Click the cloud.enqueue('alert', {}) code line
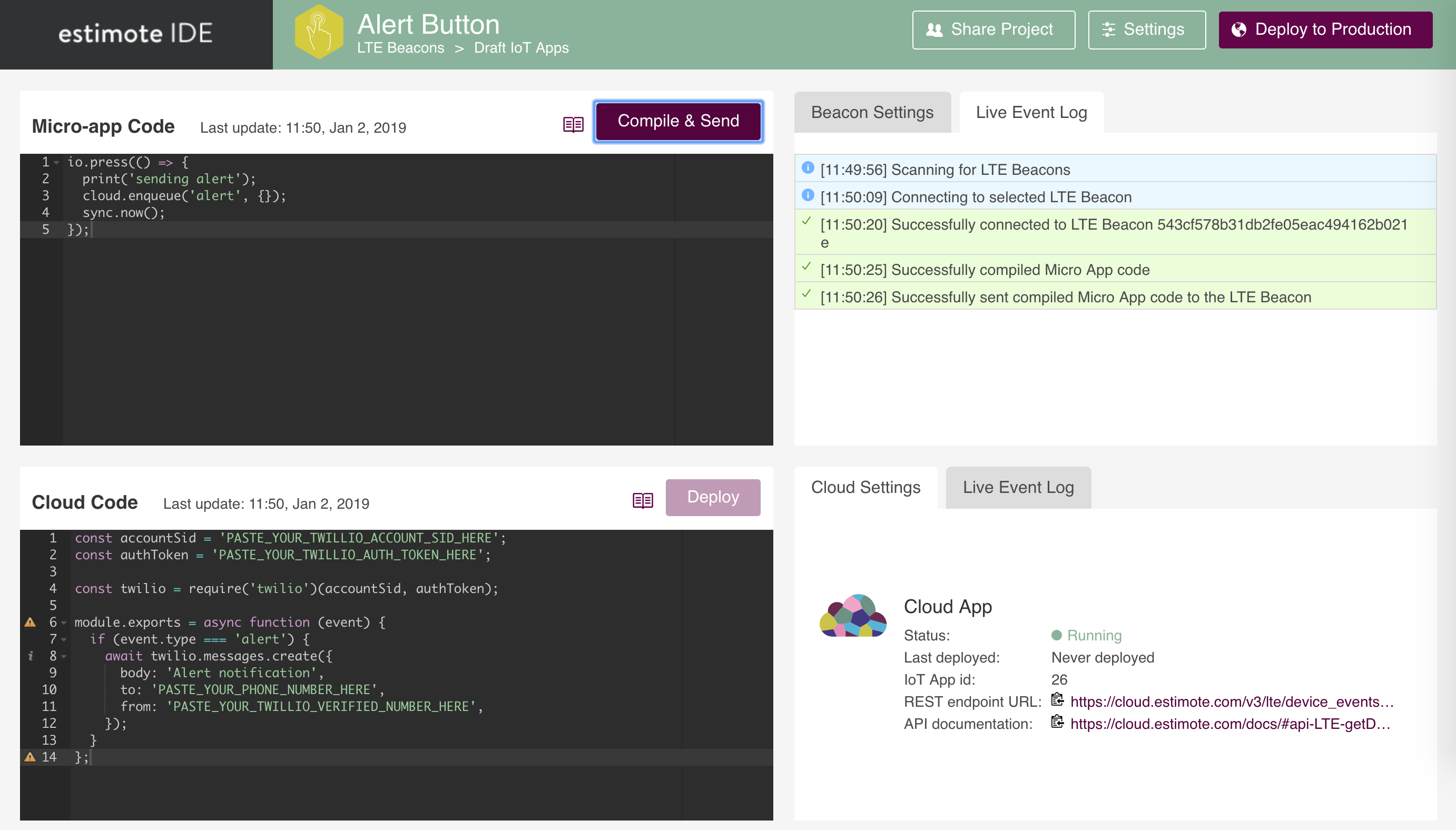This screenshot has width=1456, height=830. tap(184, 196)
